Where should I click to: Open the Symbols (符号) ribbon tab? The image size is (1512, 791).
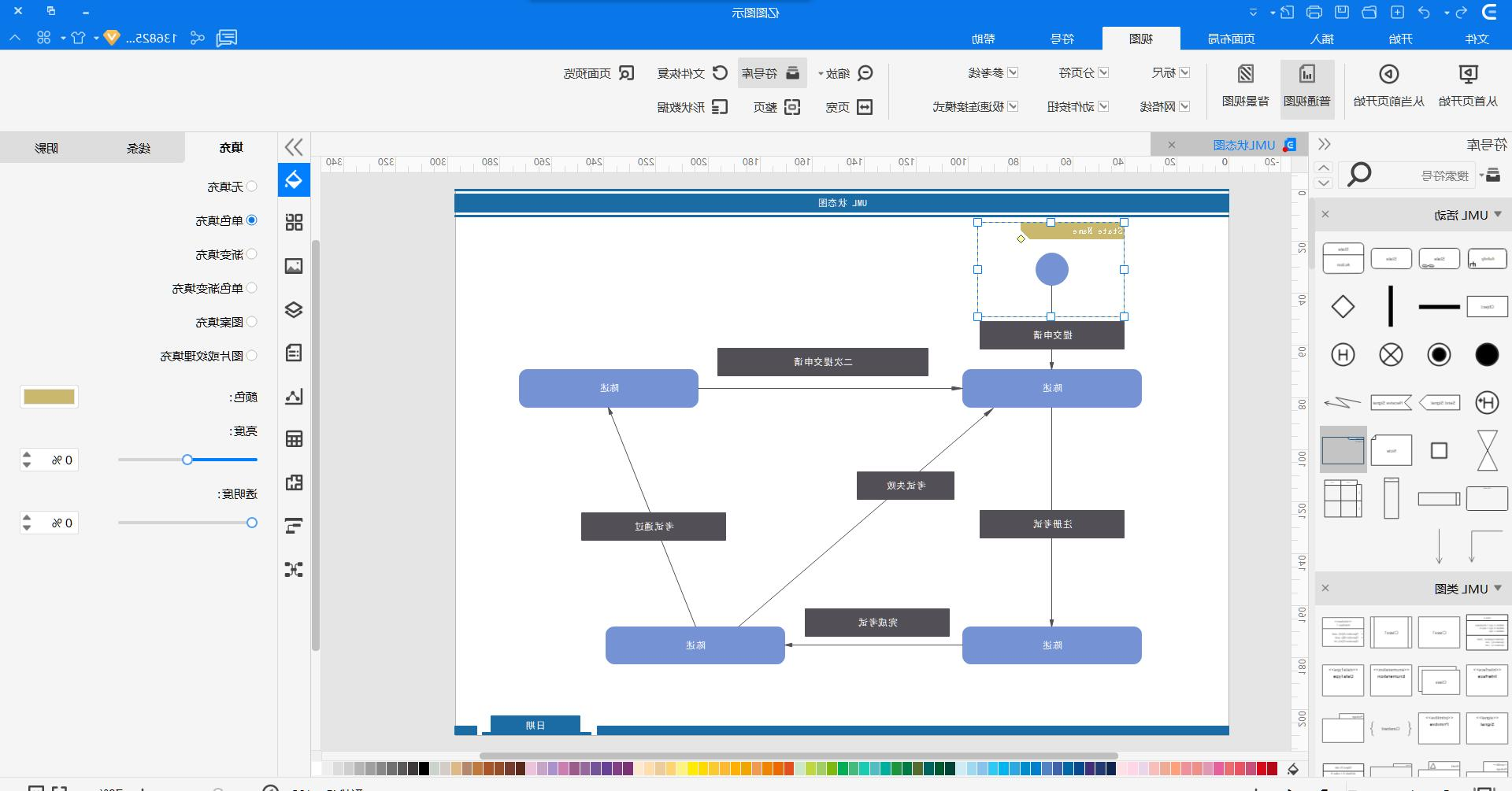click(x=1062, y=39)
